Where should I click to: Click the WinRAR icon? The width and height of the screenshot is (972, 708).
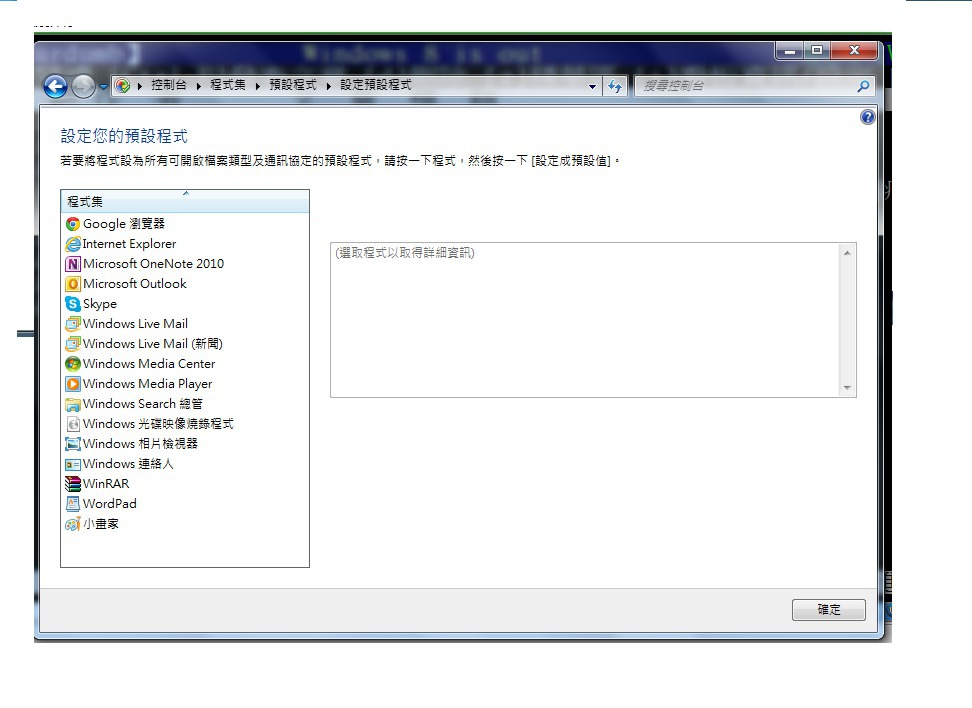pos(73,484)
